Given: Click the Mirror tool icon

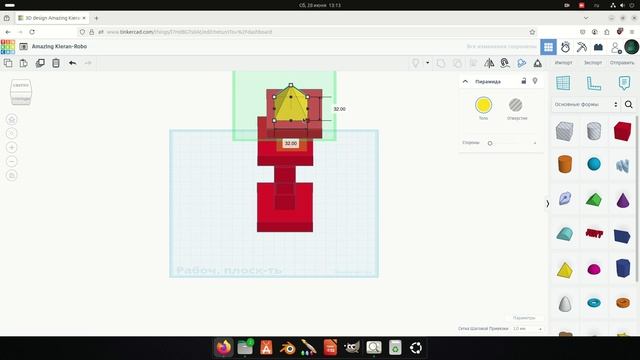Looking at the screenshot, I should coord(489,63).
